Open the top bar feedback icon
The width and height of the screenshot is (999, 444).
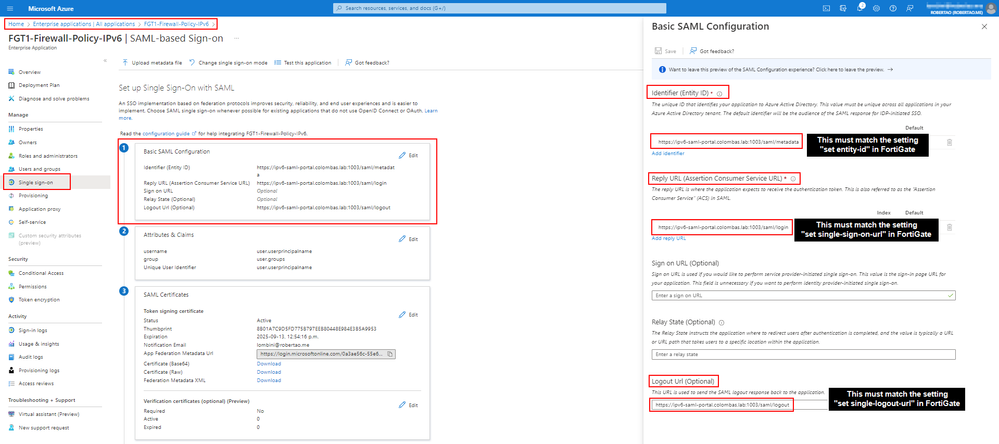(x=909, y=8)
